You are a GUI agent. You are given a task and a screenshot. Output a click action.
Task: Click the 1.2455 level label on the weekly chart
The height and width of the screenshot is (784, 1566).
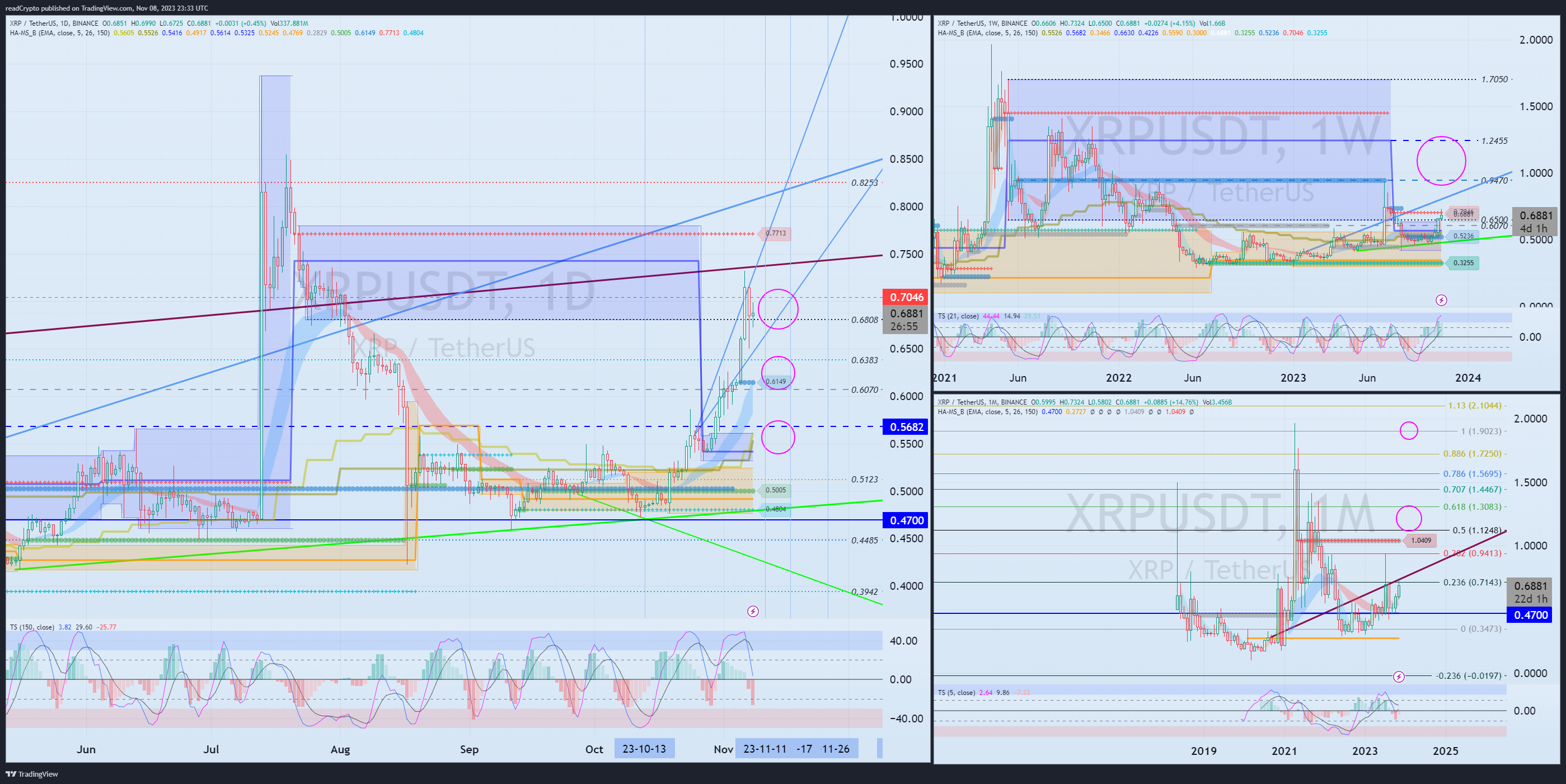pos(1494,140)
